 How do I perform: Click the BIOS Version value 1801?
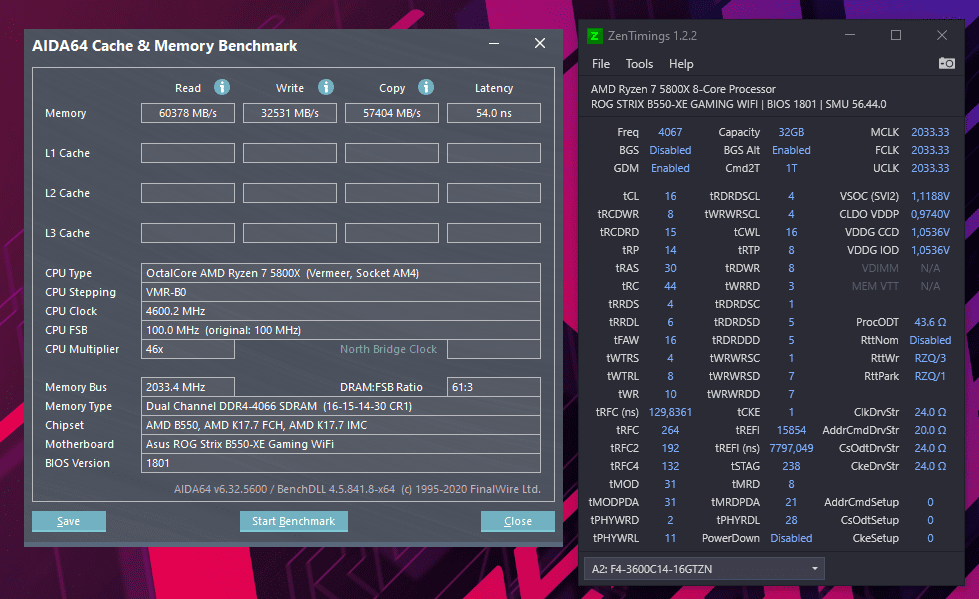click(341, 463)
